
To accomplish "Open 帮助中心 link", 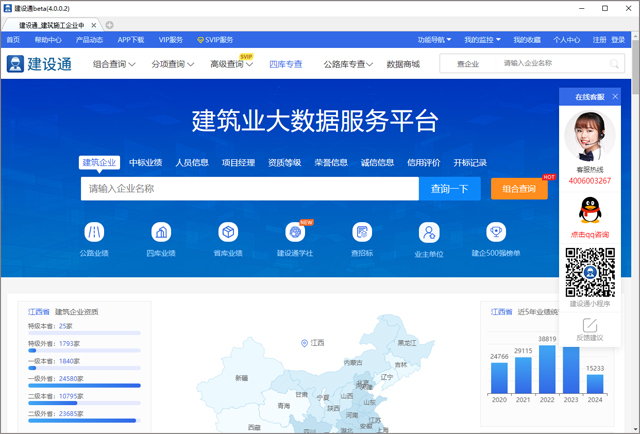I will point(48,40).
